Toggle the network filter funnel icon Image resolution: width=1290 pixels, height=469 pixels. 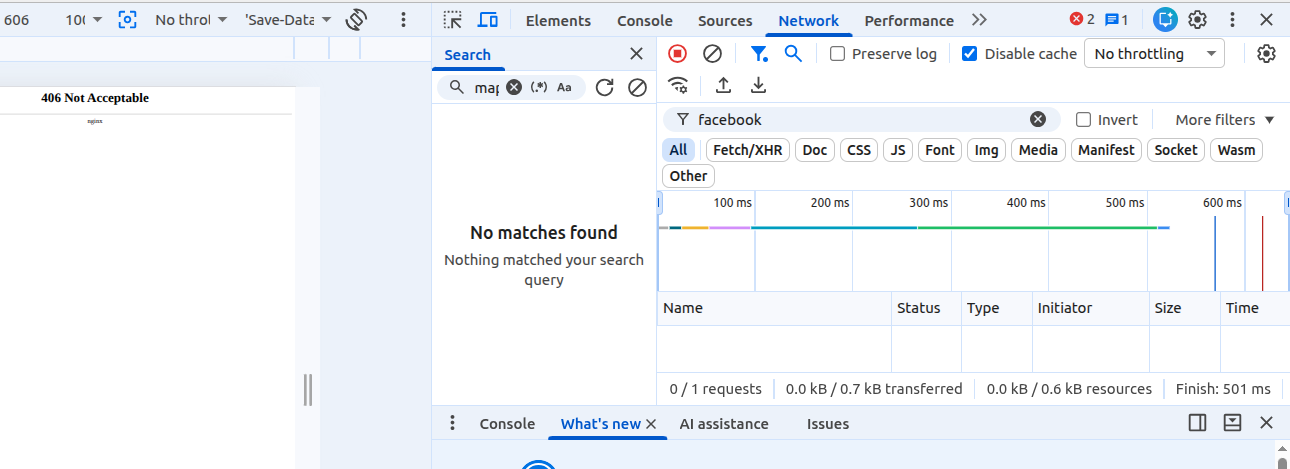[x=759, y=54]
